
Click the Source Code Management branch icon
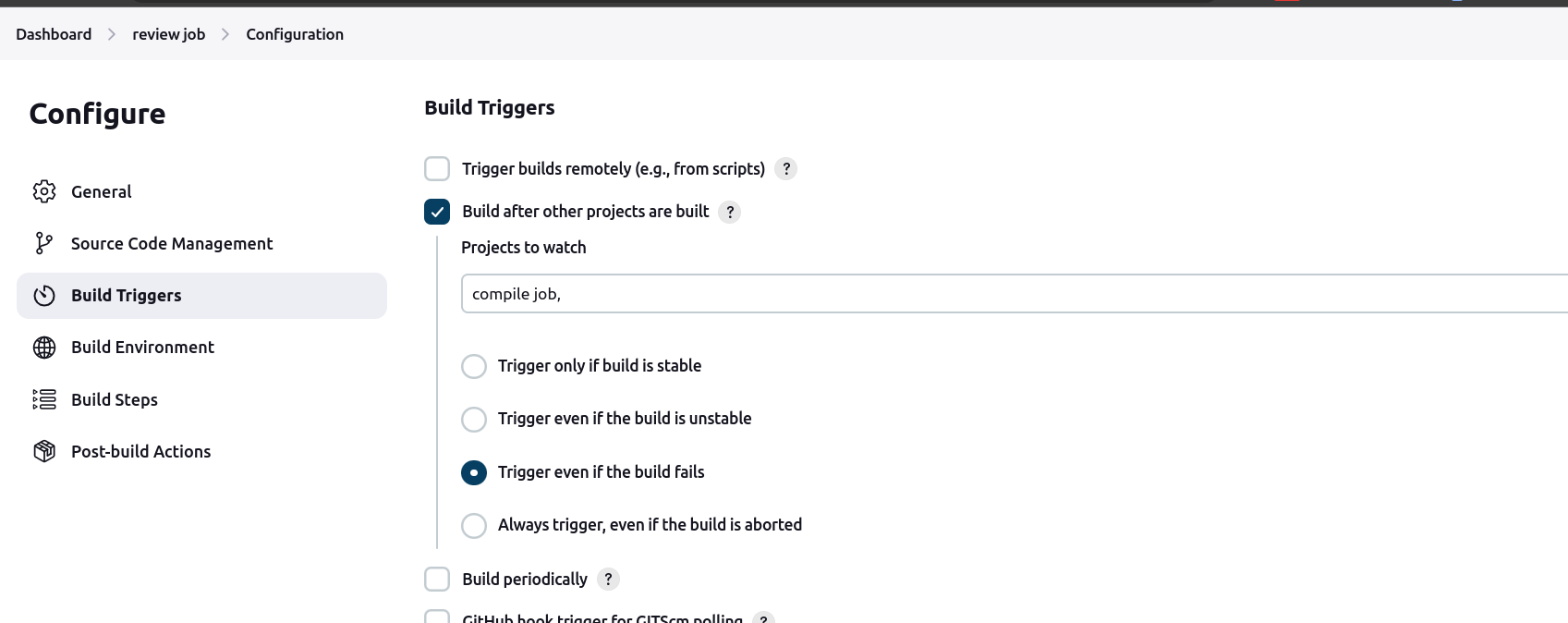(x=43, y=243)
